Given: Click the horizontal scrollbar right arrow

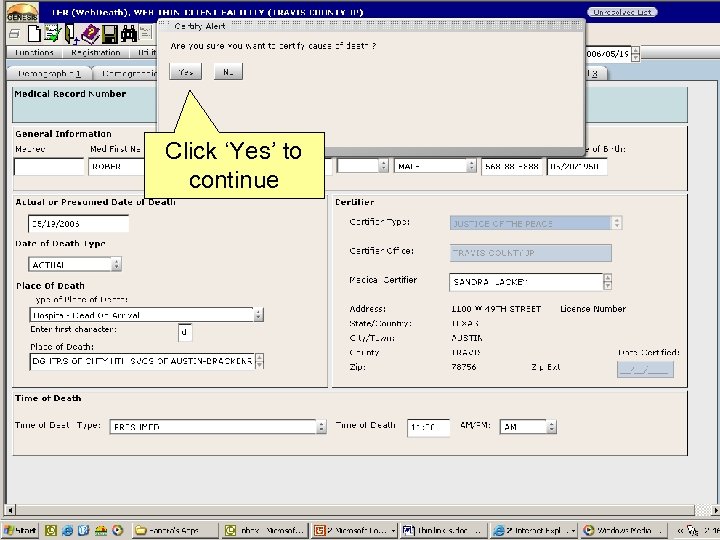Looking at the screenshot, I should coord(715,510).
